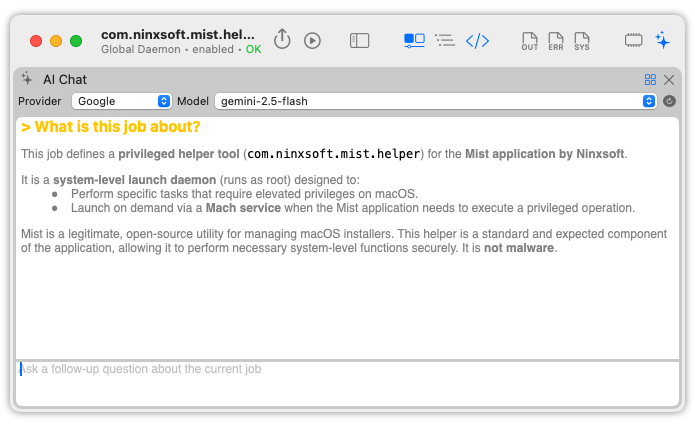The width and height of the screenshot is (695, 427).
Task: Click the memory chip resources icon
Action: [x=633, y=40]
